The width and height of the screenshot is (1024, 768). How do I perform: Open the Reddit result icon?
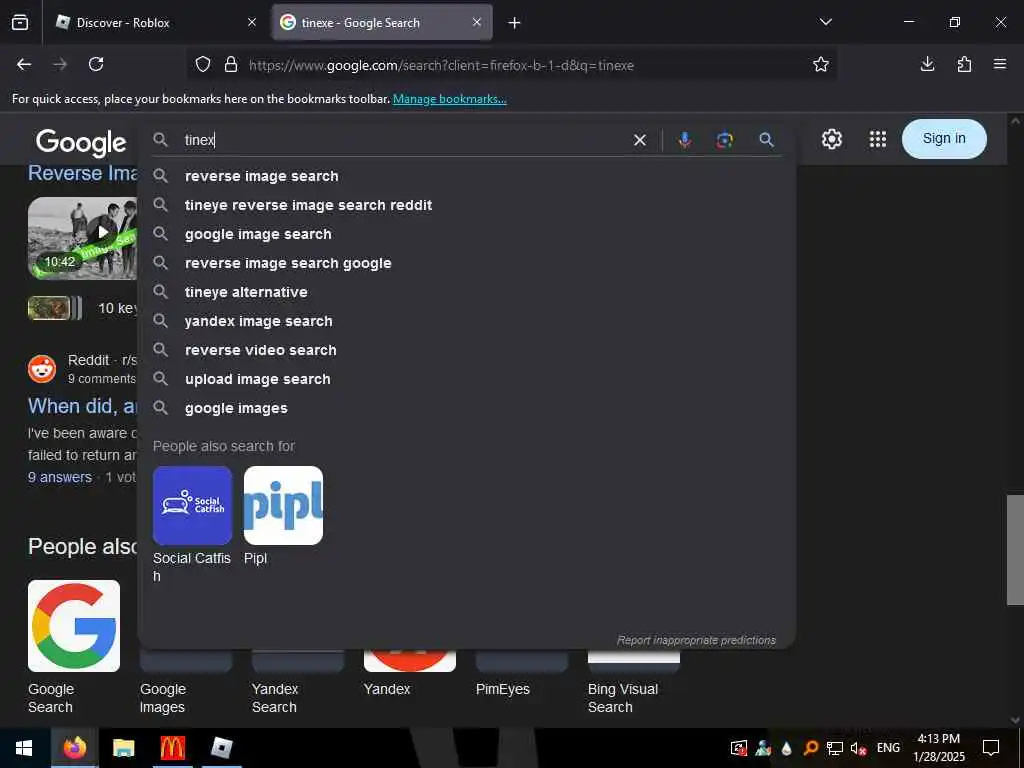point(42,369)
